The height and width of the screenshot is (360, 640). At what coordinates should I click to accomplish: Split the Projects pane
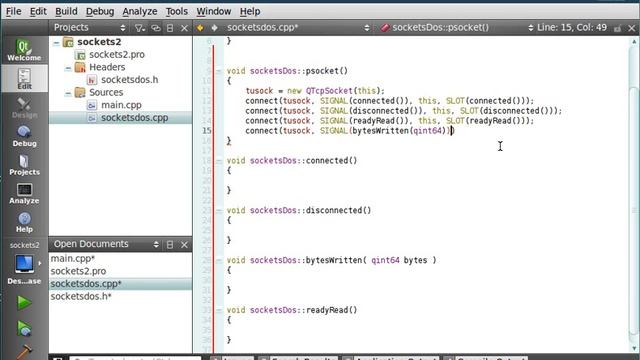(170, 28)
